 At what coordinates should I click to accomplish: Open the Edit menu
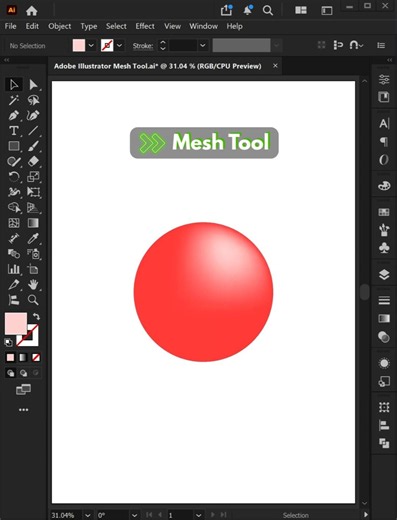click(x=32, y=26)
